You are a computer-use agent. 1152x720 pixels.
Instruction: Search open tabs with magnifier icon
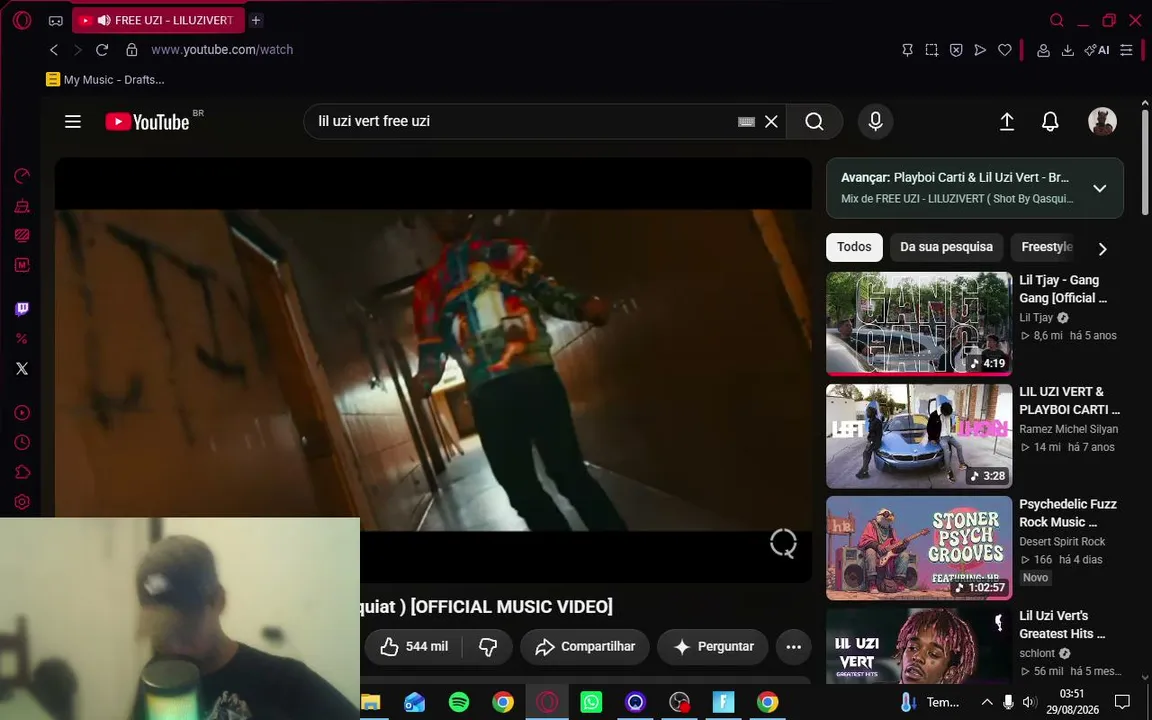(x=1056, y=20)
